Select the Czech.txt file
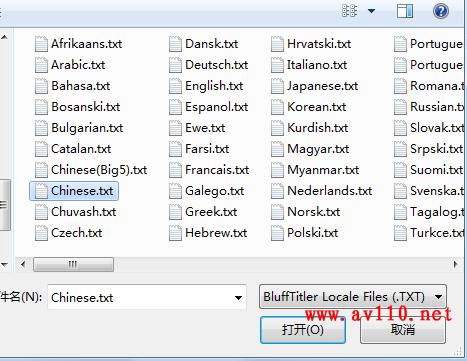 [69, 233]
